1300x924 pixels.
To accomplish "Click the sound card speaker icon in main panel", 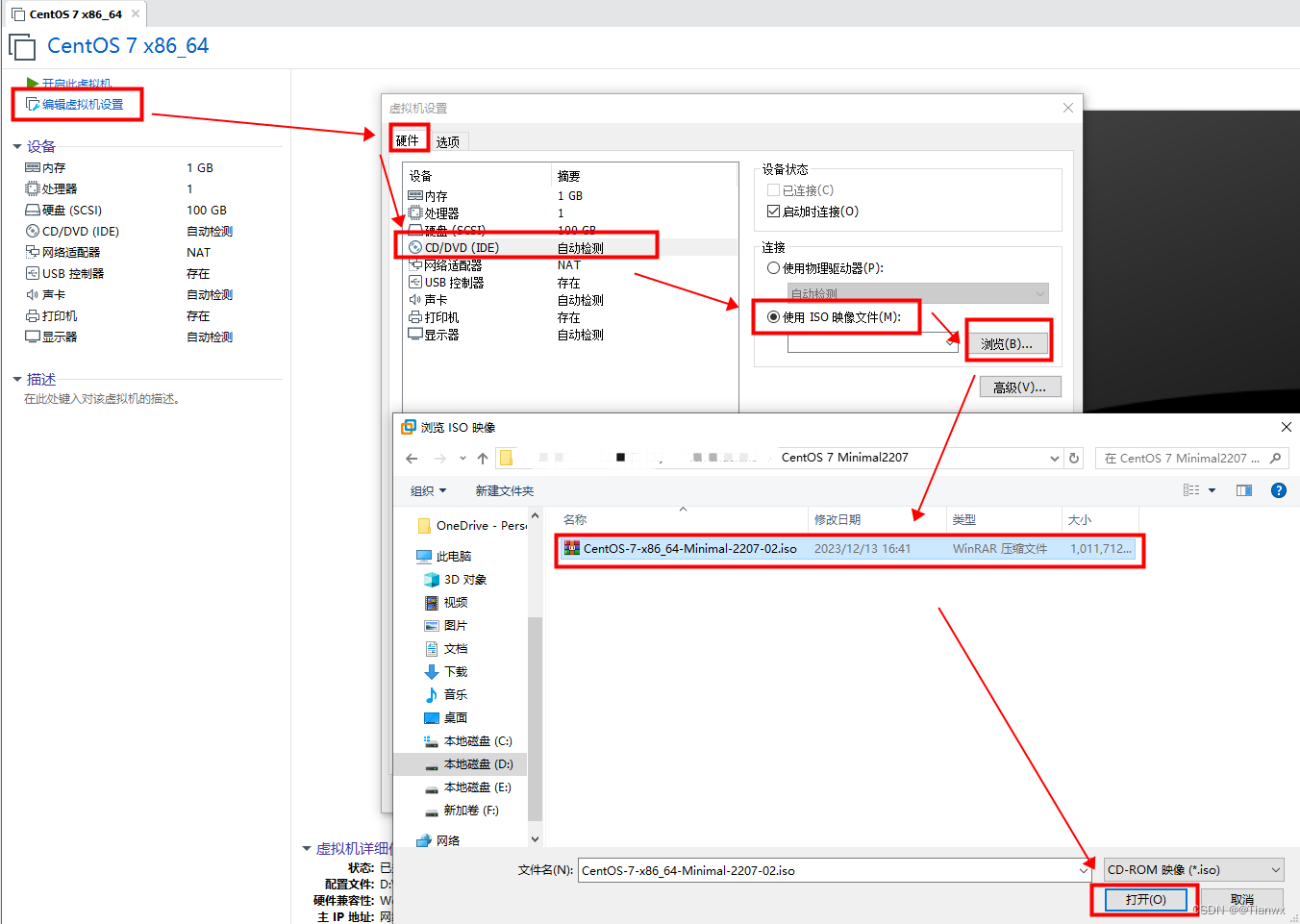I will [33, 295].
